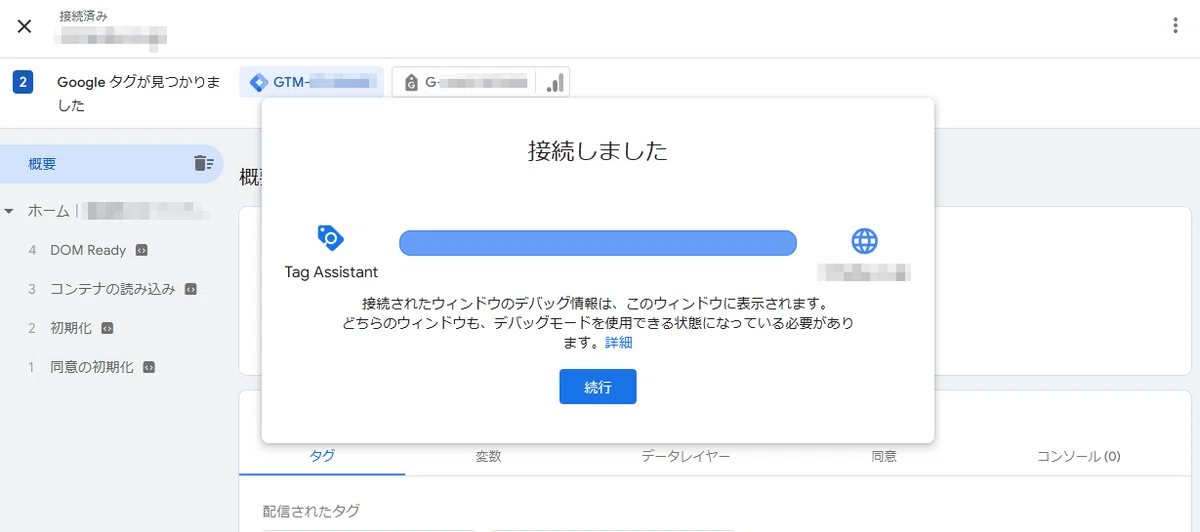Click the code icon beside DOM Ready
Screen dimensions: 1200x532
click(142, 250)
